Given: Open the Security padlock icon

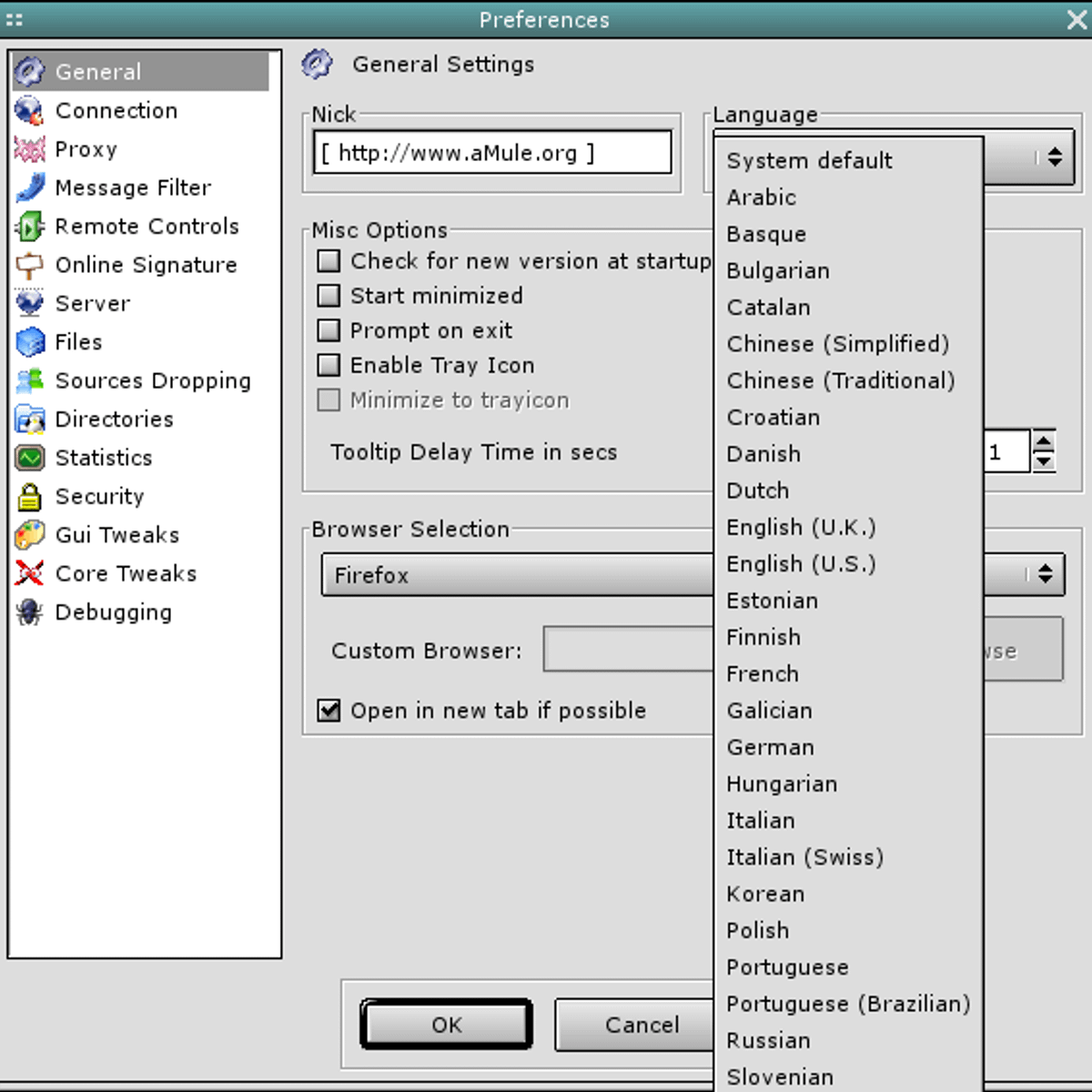Looking at the screenshot, I should point(29,497).
